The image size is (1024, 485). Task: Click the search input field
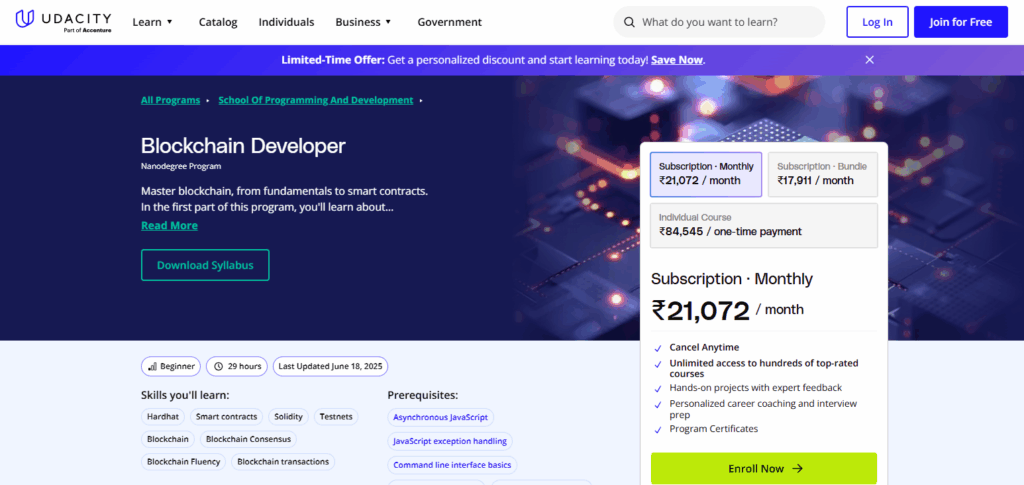[725, 22]
